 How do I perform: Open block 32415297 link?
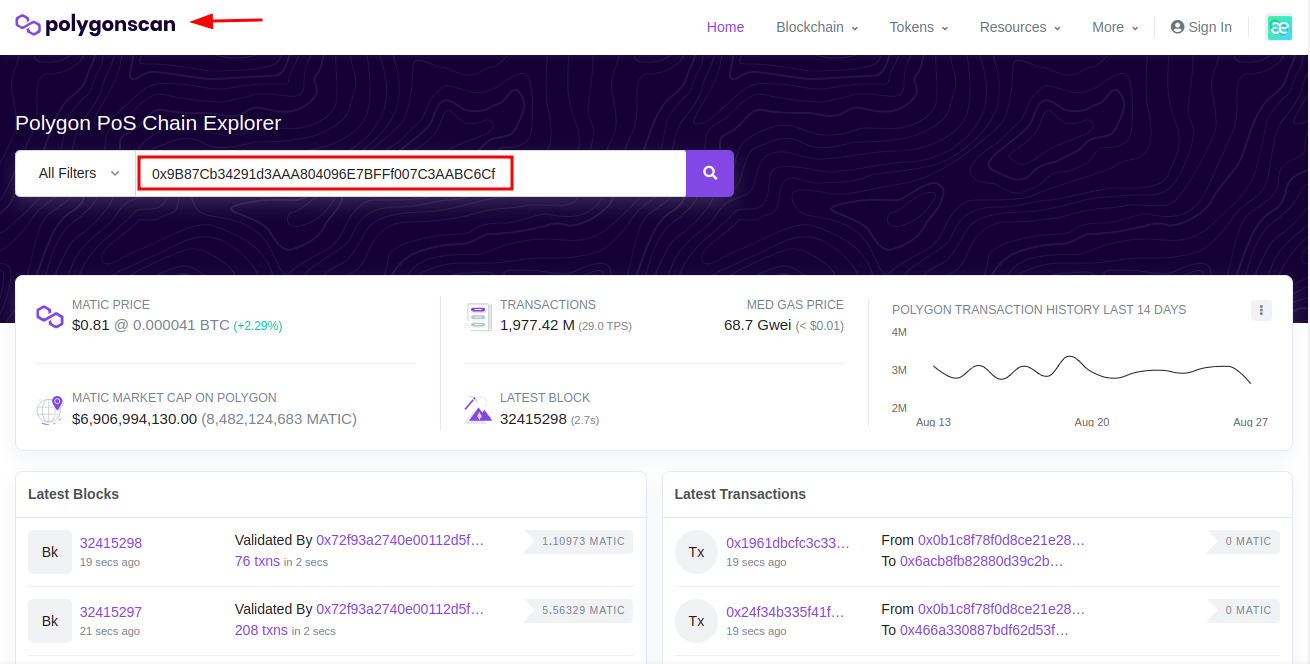[111, 612]
